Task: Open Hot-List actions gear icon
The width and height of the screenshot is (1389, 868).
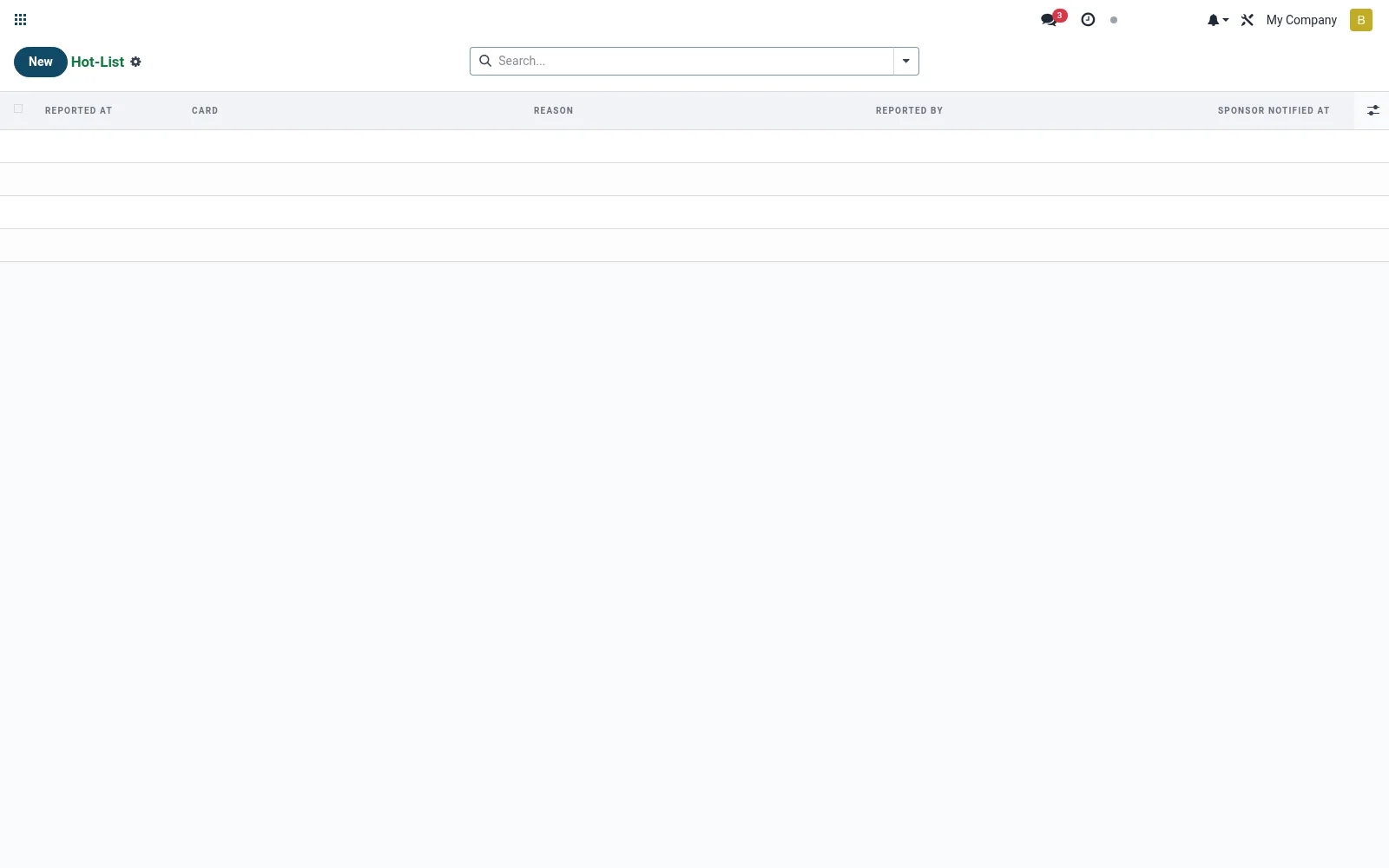Action: click(135, 62)
